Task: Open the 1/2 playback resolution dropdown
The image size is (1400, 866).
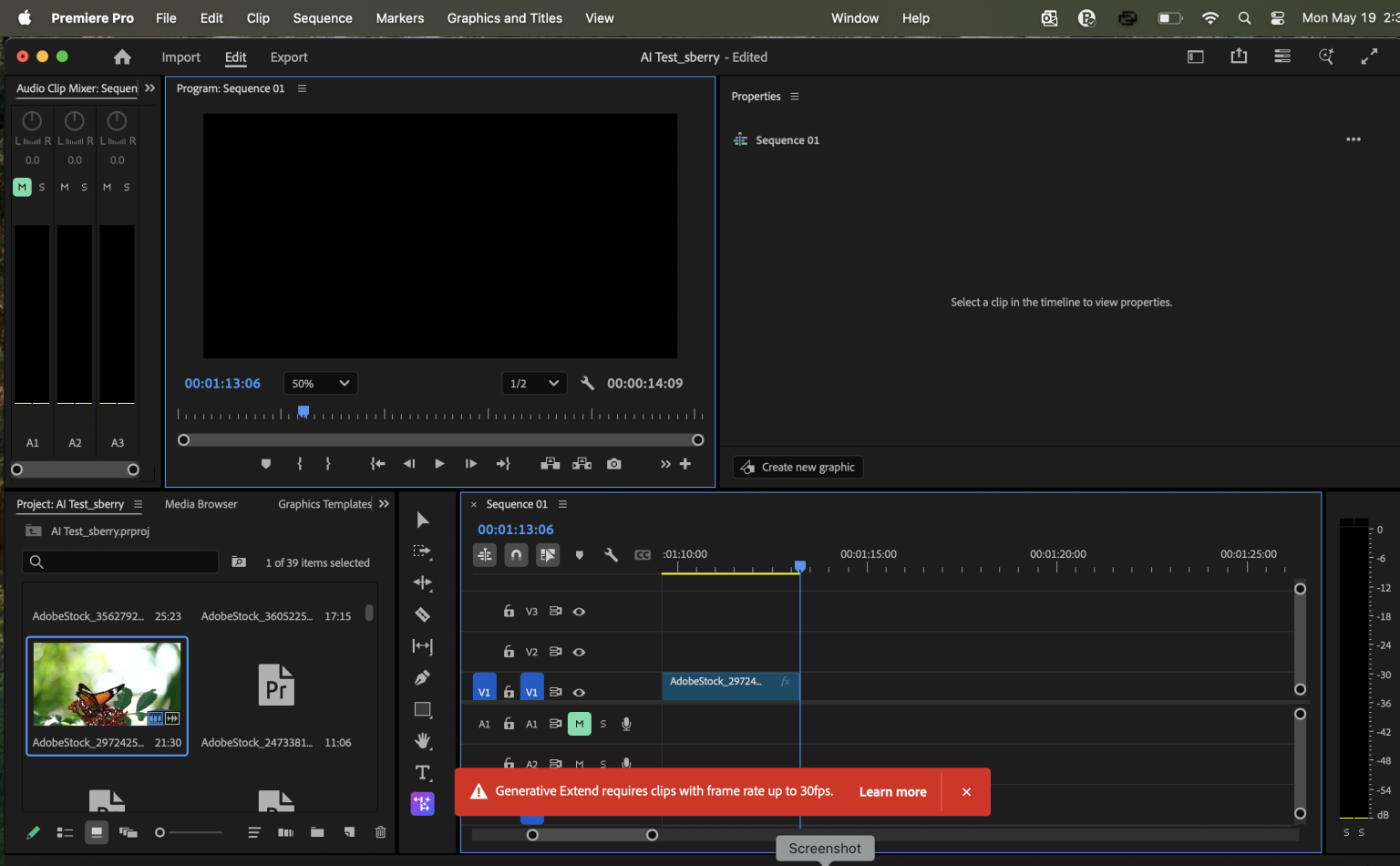Action: click(533, 383)
